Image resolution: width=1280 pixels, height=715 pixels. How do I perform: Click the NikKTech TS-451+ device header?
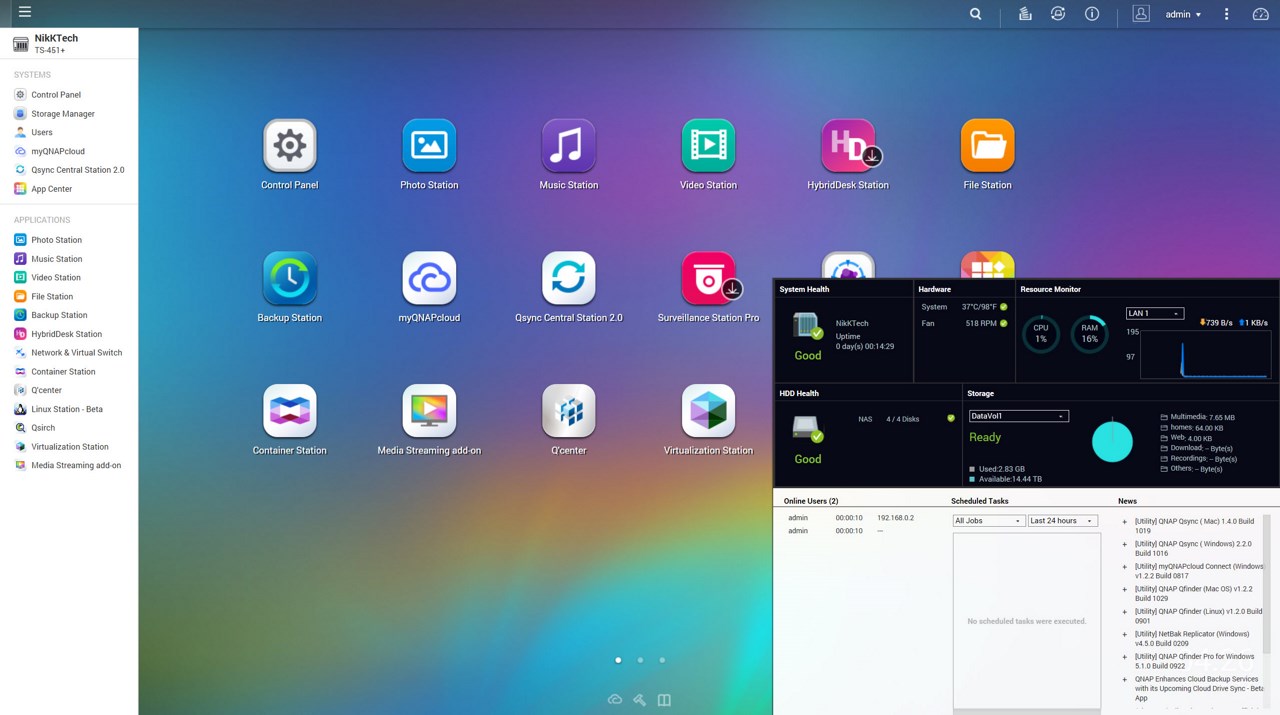click(x=69, y=43)
